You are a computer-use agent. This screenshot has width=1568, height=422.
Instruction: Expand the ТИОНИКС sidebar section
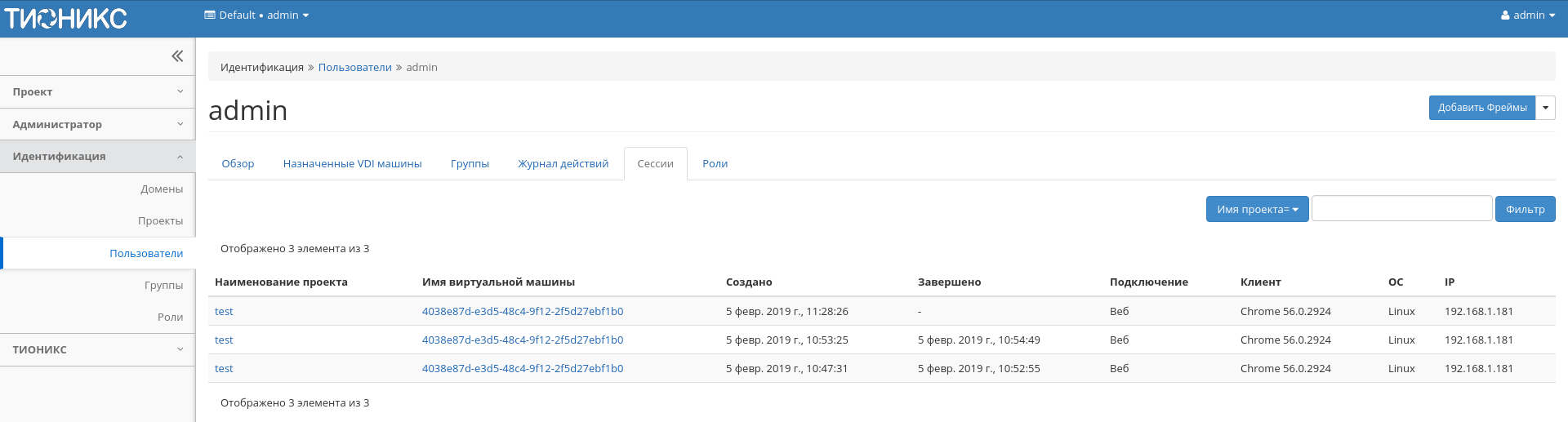pyautogui.click(x=98, y=349)
